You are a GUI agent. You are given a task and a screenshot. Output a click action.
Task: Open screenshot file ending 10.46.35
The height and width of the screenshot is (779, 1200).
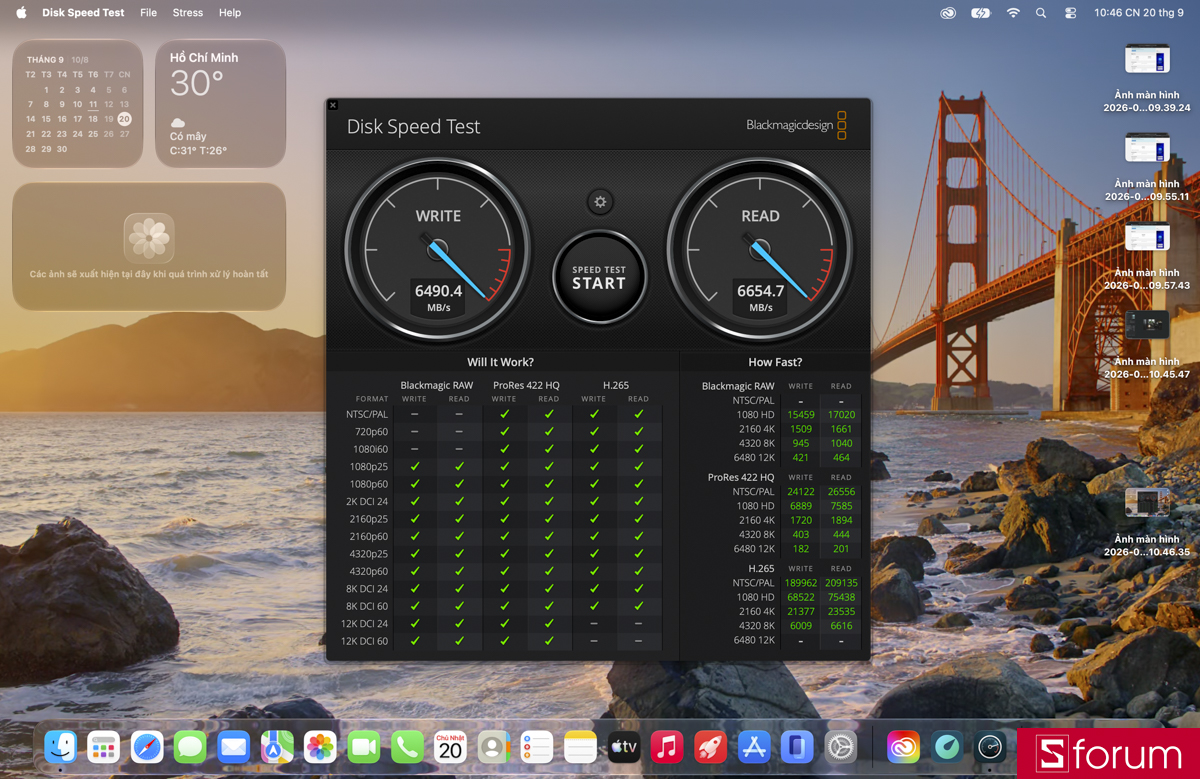pyautogui.click(x=1147, y=523)
